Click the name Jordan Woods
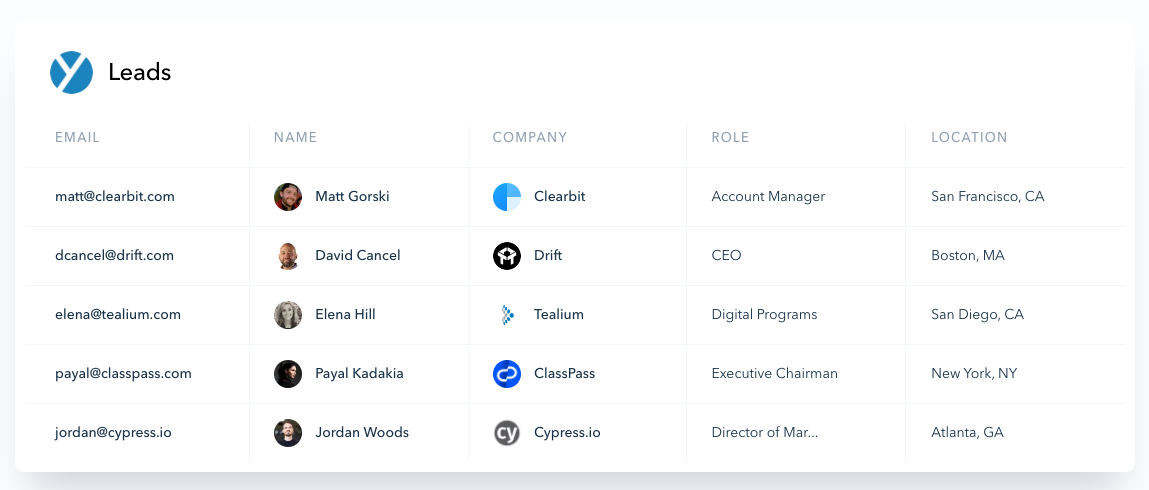The height and width of the screenshot is (490, 1149). click(x=362, y=433)
